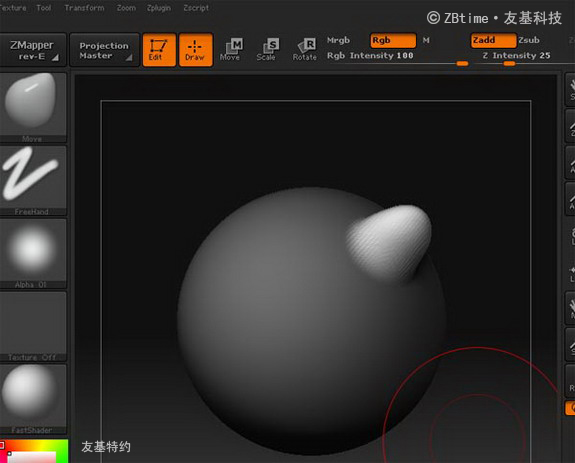Toggle Rgb paint mode
The width and height of the screenshot is (575, 463).
point(393,40)
